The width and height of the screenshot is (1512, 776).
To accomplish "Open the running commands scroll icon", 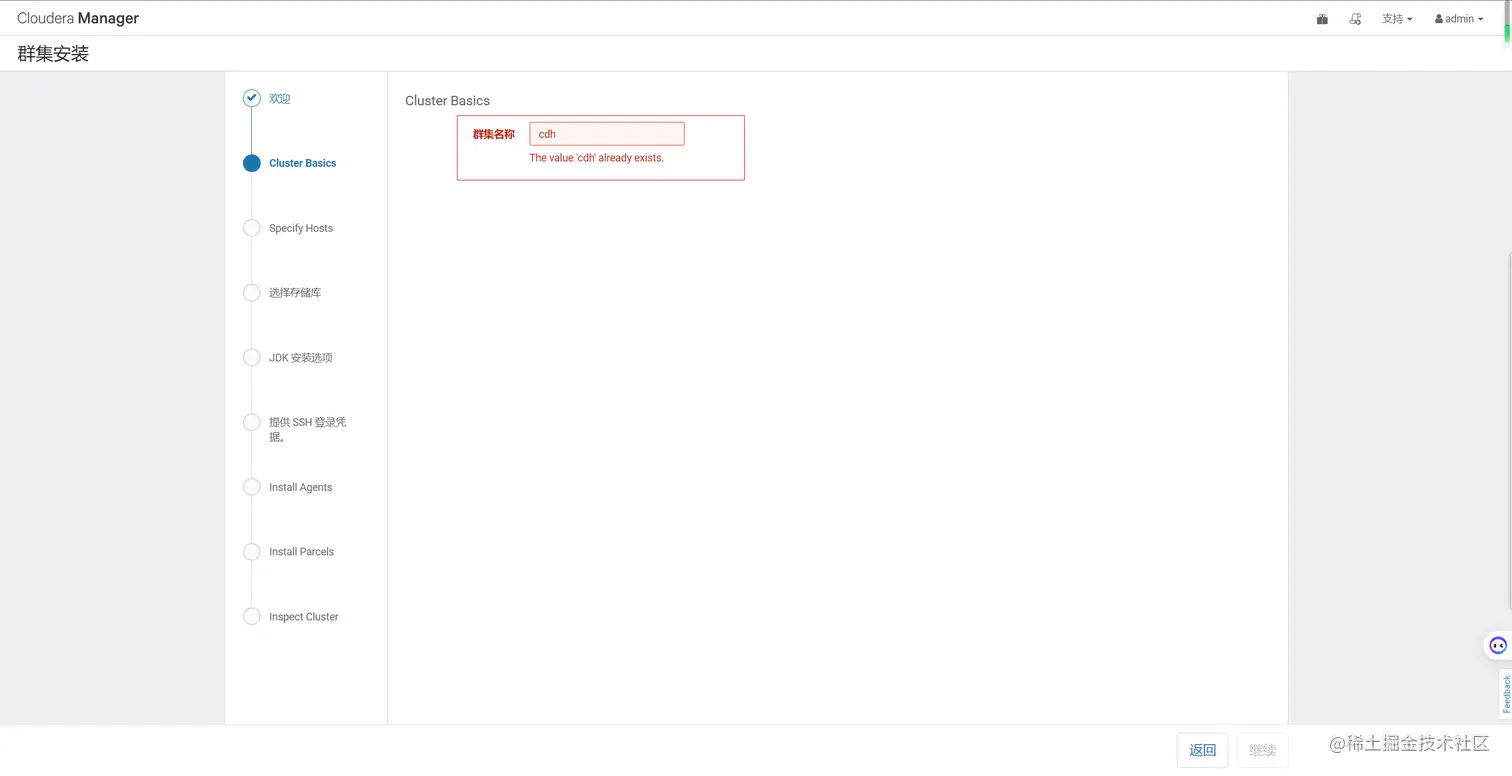I will pyautogui.click(x=1355, y=19).
